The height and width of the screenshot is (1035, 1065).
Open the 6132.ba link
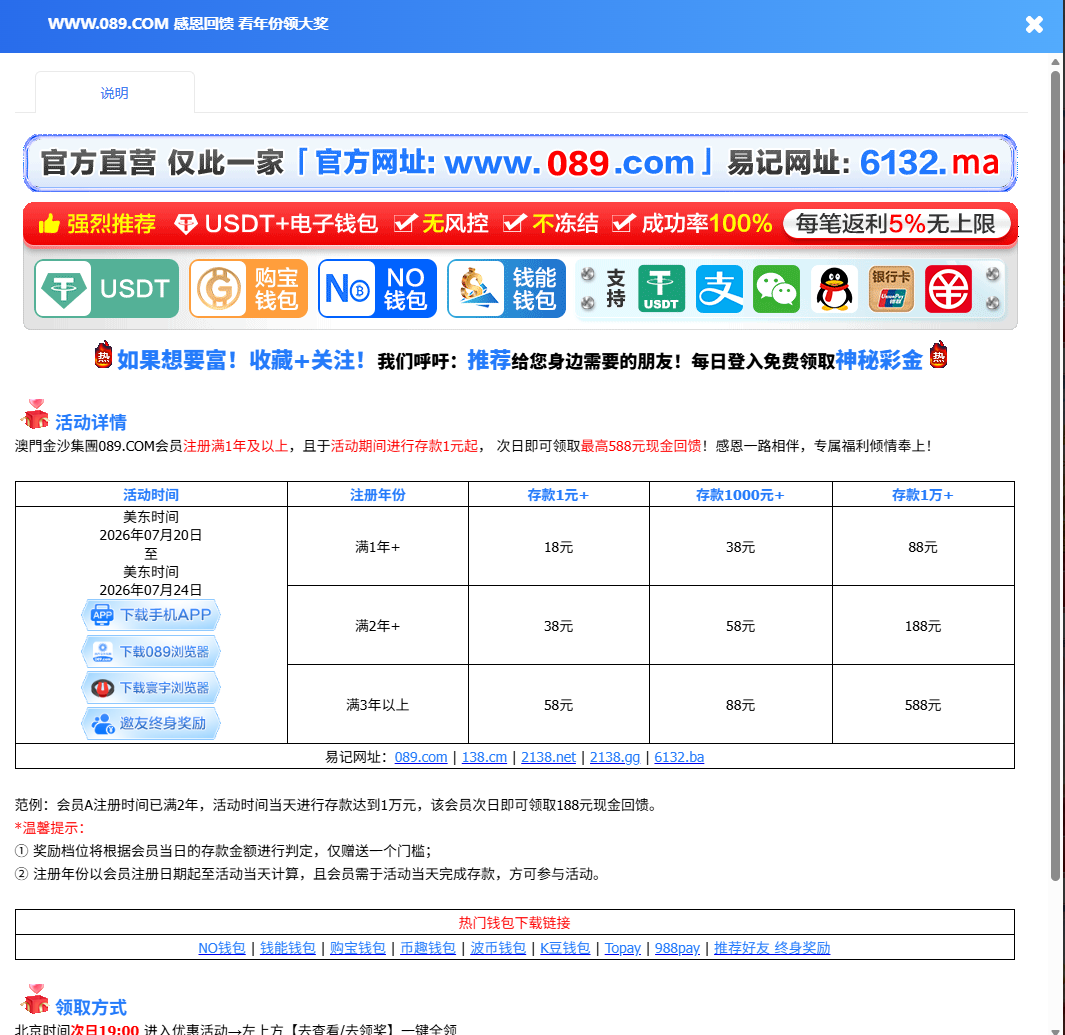point(679,757)
